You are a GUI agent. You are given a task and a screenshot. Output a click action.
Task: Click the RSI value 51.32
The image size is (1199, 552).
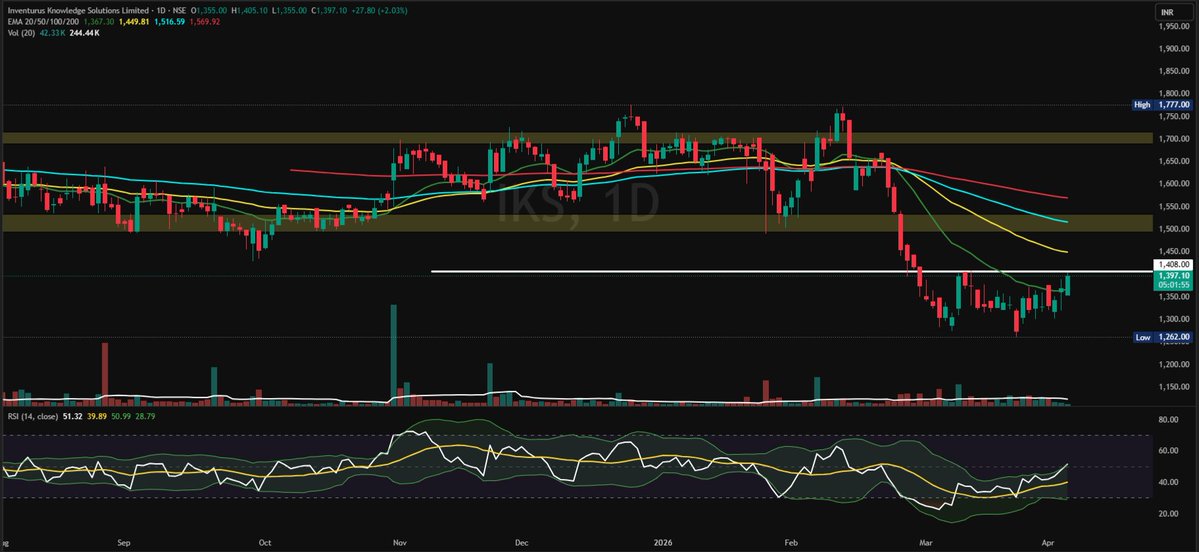(x=73, y=417)
